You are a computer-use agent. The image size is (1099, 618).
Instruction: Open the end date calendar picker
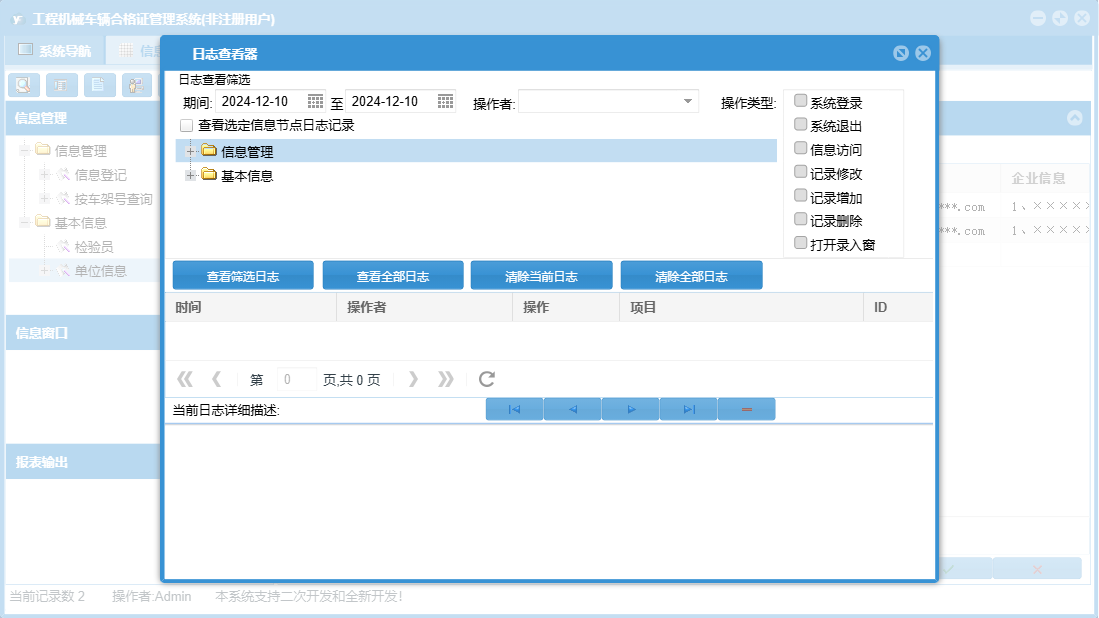click(x=446, y=101)
